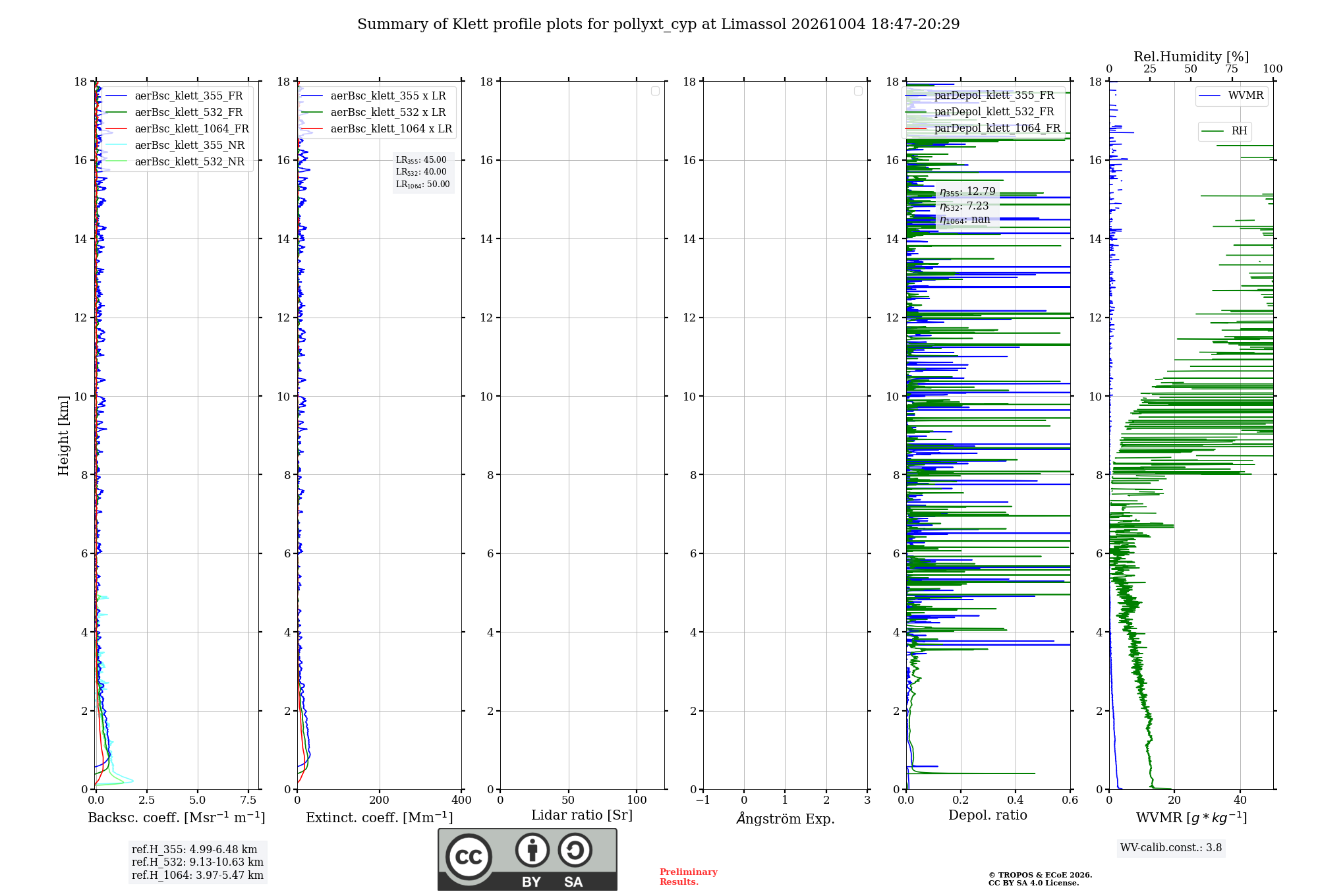1318x896 pixels.
Task: Click the Height [km] axis label
Action: (x=63, y=435)
